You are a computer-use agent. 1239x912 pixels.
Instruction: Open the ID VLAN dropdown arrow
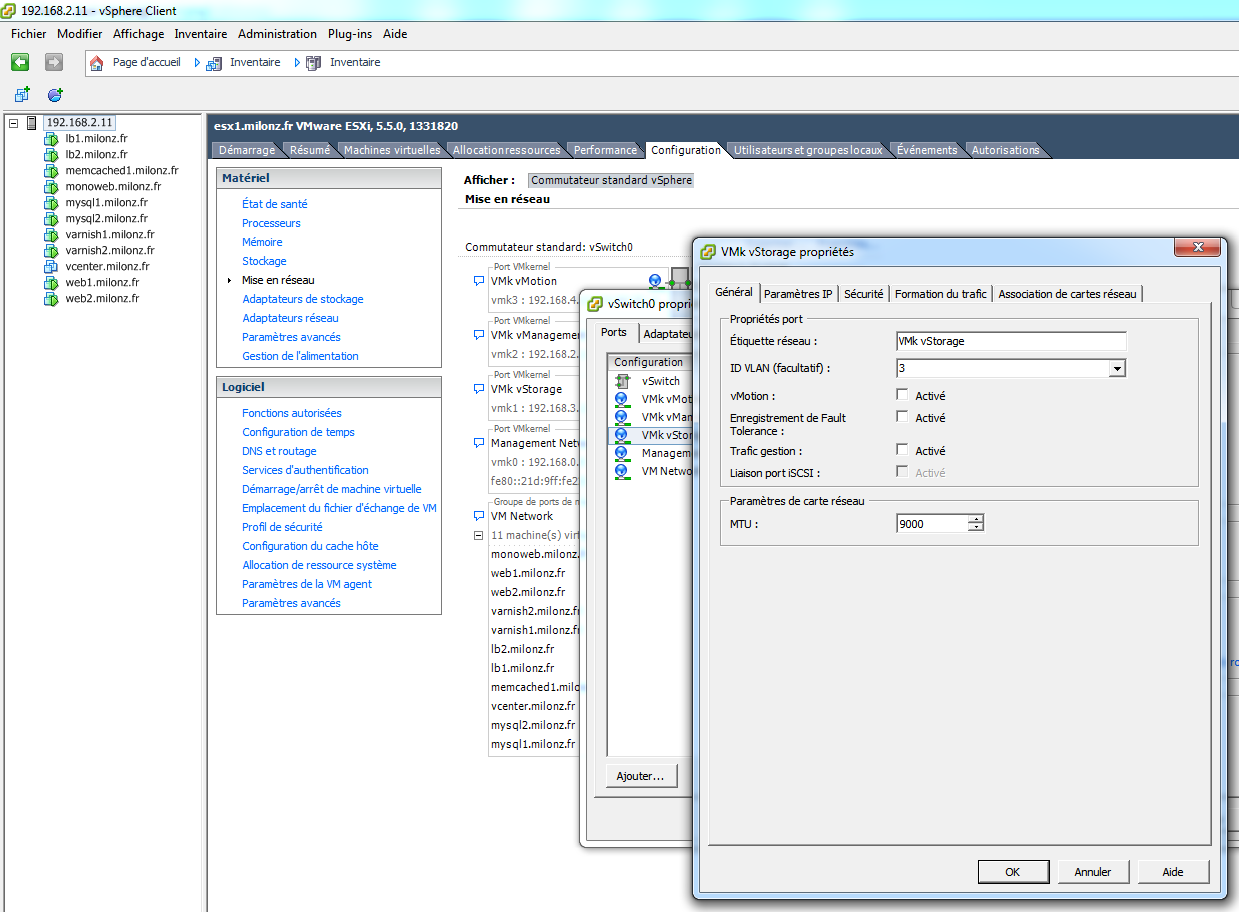(x=1117, y=369)
